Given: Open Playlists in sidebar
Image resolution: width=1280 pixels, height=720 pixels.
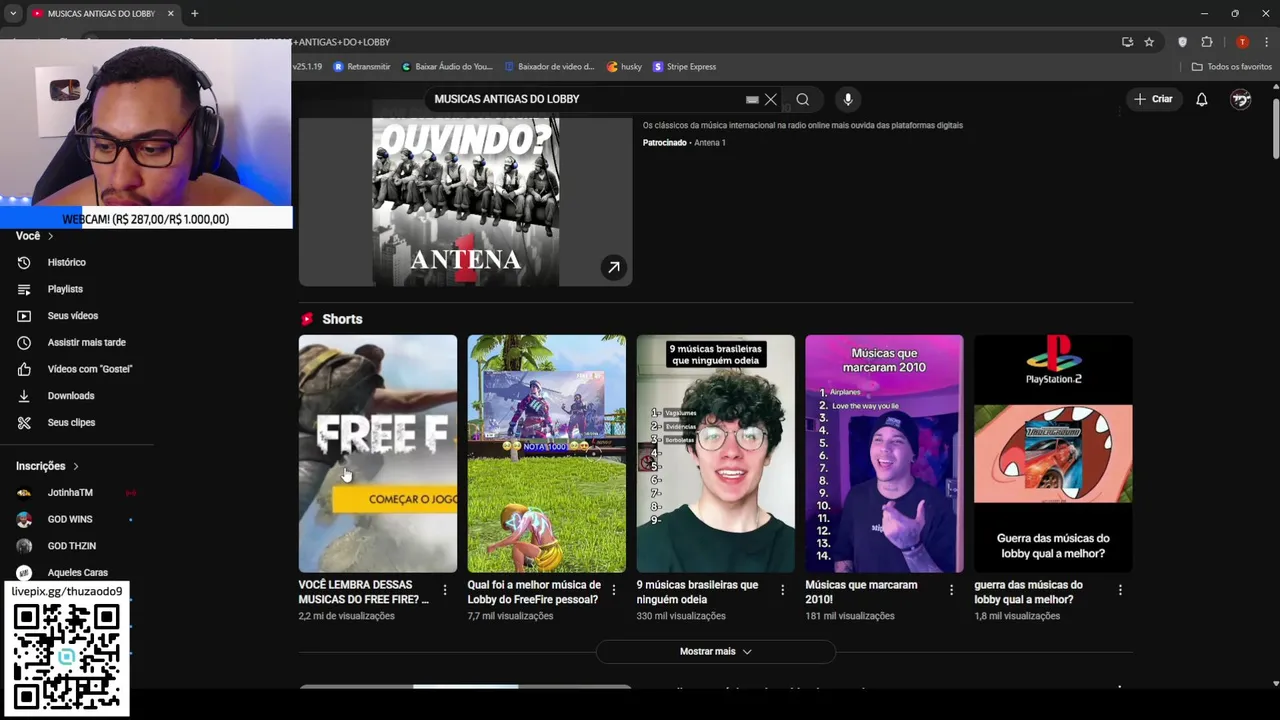Looking at the screenshot, I should (x=65, y=289).
